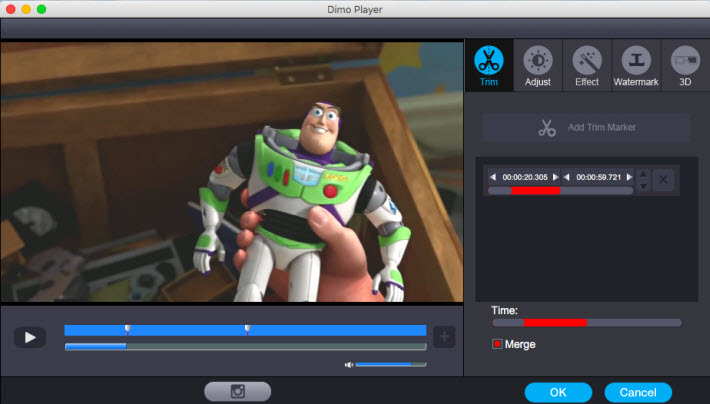
Task: Increase trim end time with right arrow
Action: coord(630,177)
